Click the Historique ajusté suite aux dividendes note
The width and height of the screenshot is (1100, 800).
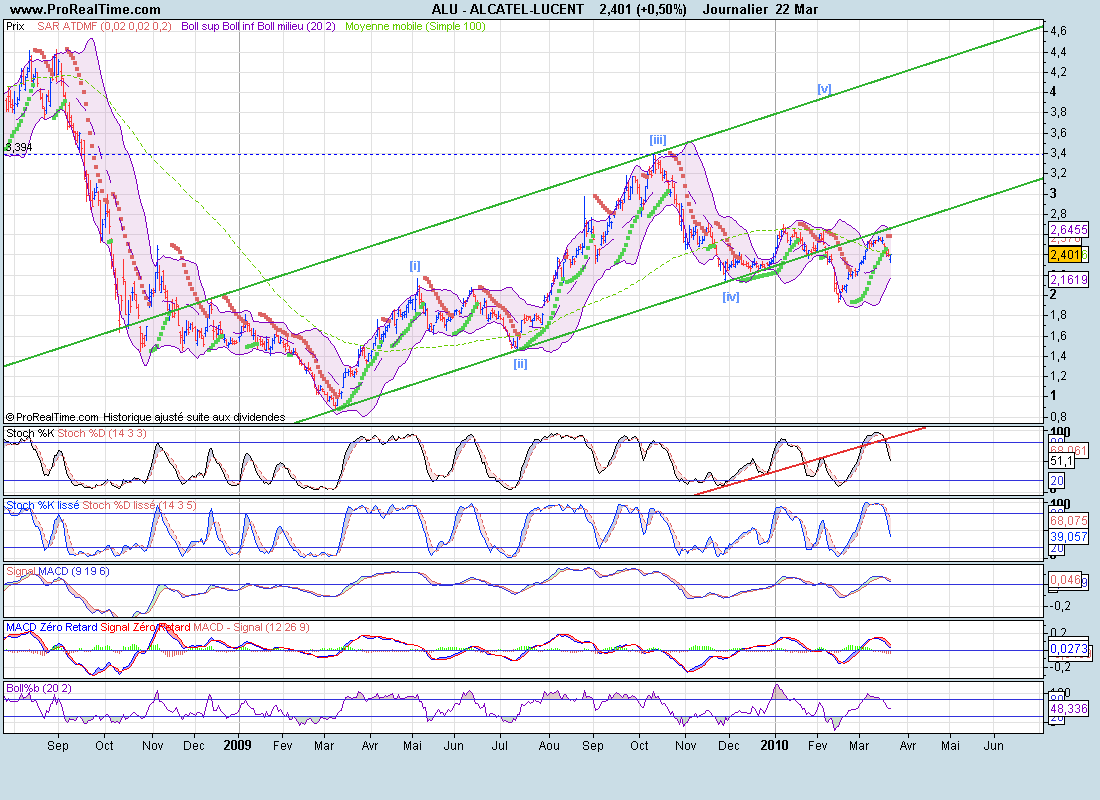pos(194,417)
